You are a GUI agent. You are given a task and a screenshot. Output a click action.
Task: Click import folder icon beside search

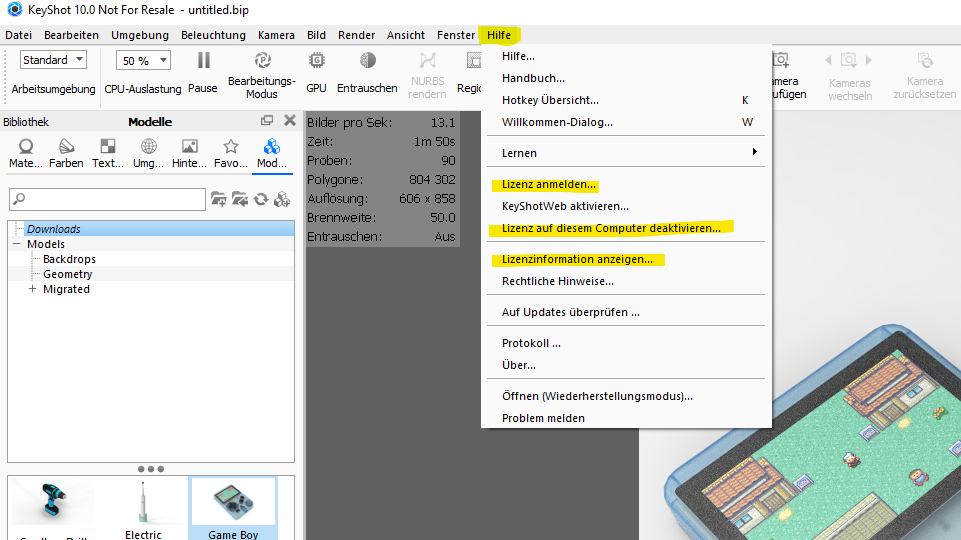pyautogui.click(x=240, y=199)
